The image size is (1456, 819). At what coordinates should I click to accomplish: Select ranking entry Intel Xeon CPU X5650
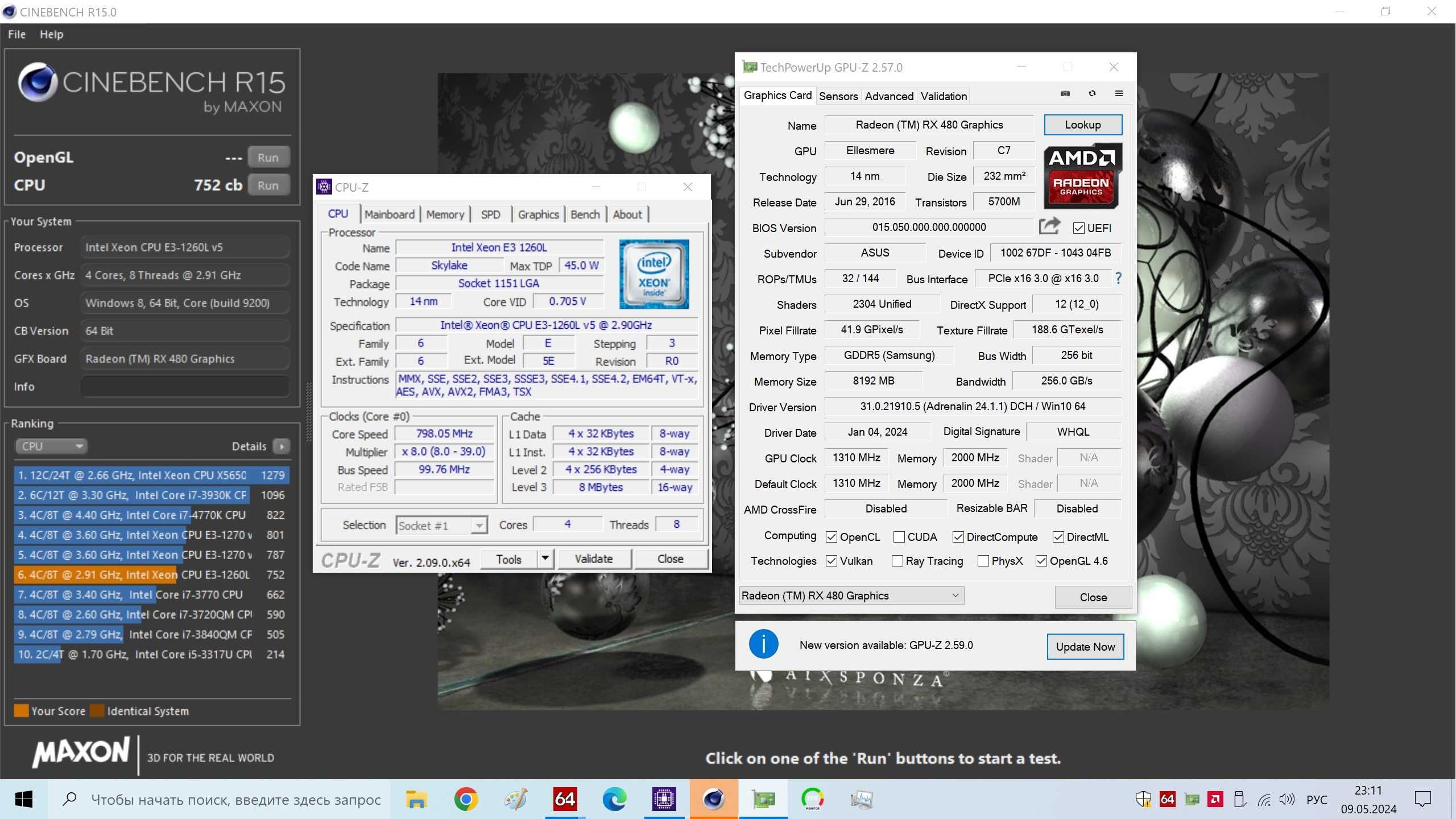tap(151, 475)
